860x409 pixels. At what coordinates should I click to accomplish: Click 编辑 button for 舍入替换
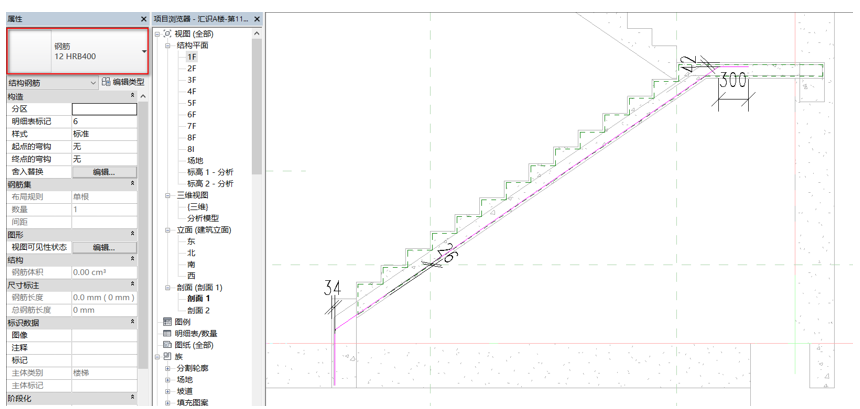[x=103, y=172]
